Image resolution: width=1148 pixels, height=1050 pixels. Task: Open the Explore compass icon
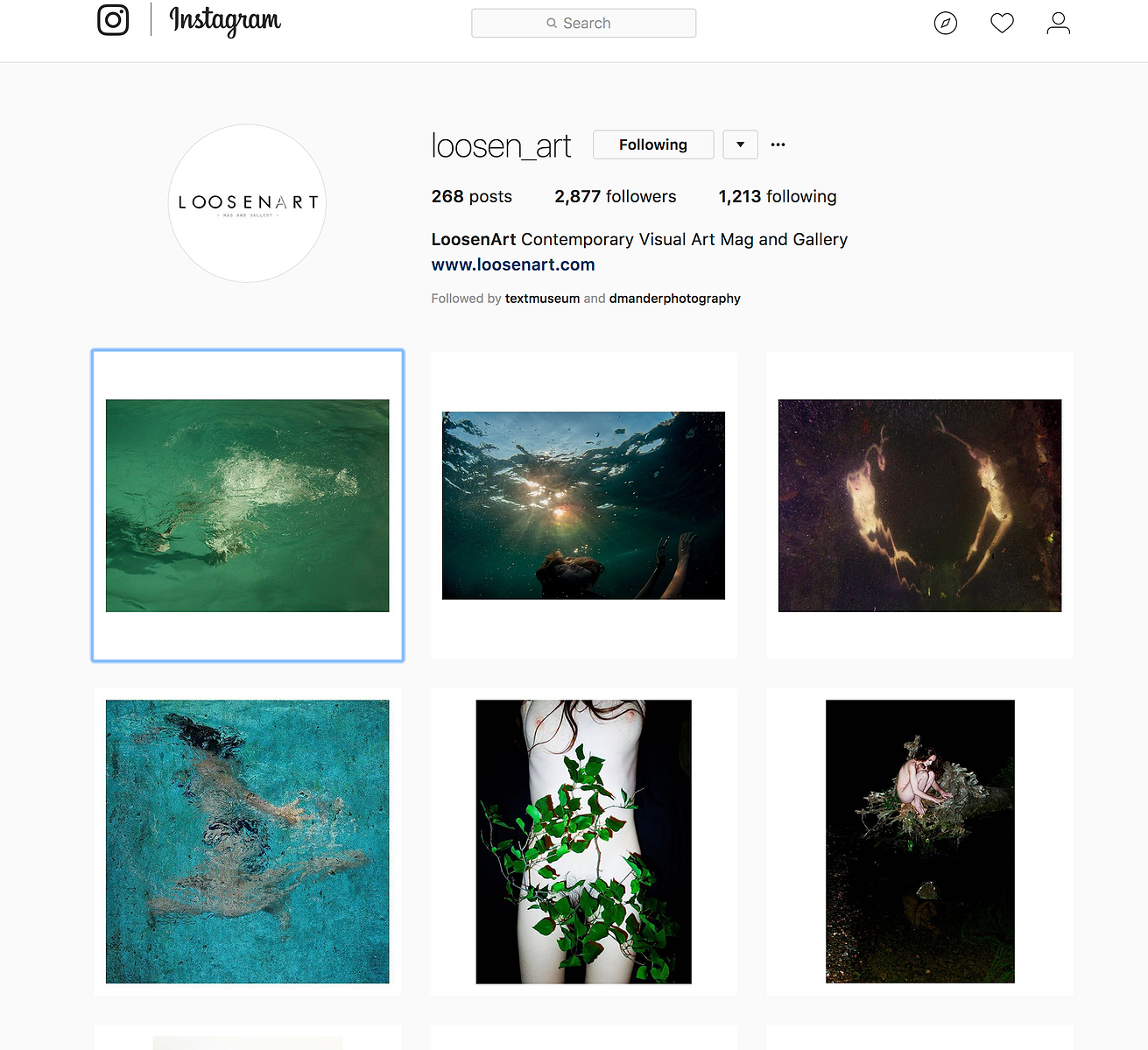(946, 23)
